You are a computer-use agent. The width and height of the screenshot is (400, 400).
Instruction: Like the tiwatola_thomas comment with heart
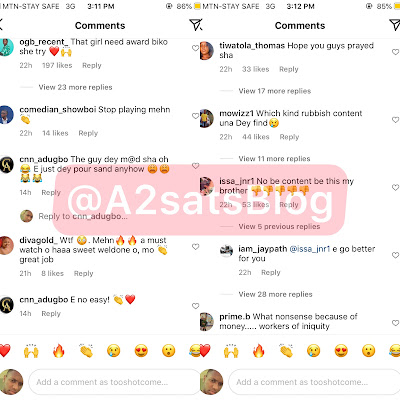pos(395,52)
